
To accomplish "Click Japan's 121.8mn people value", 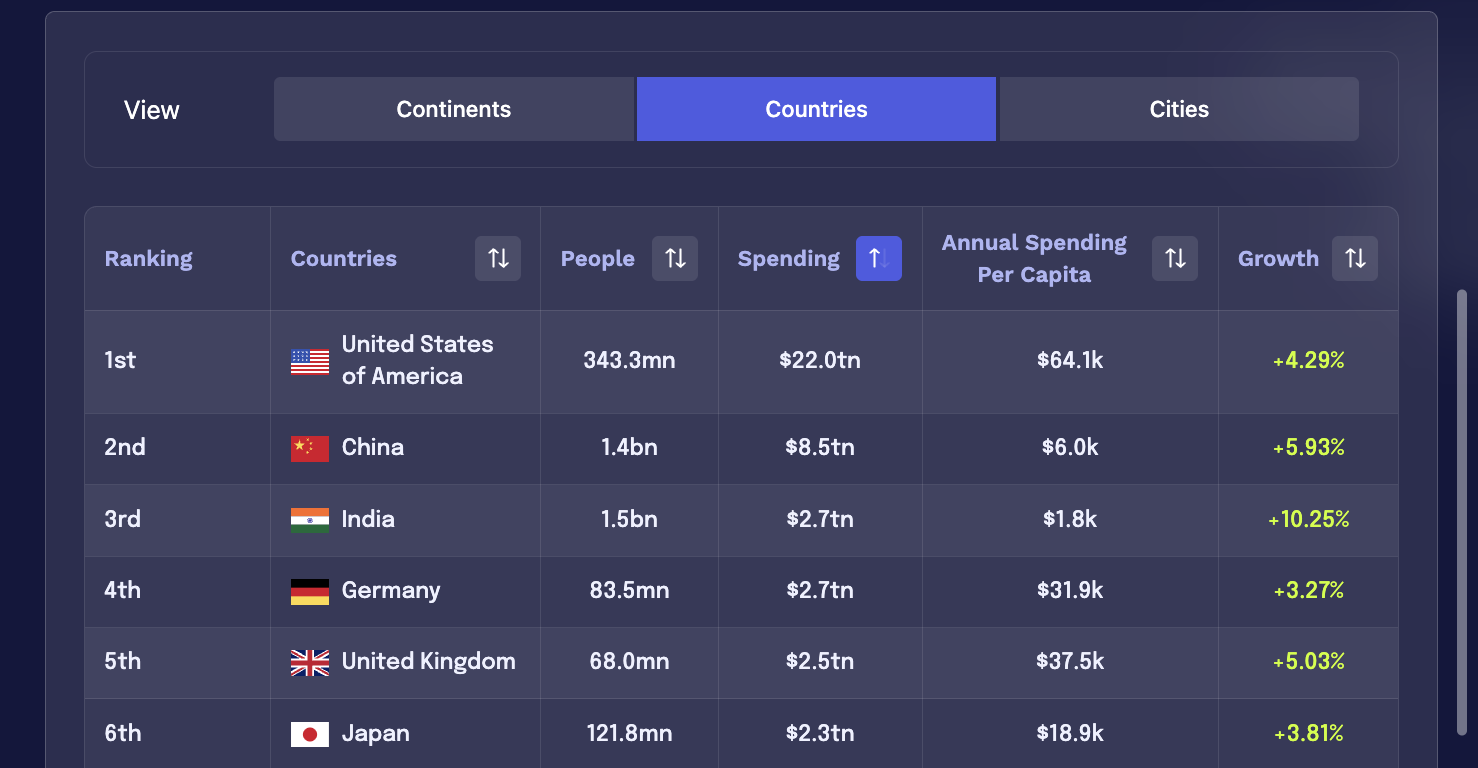I will coord(629,733).
